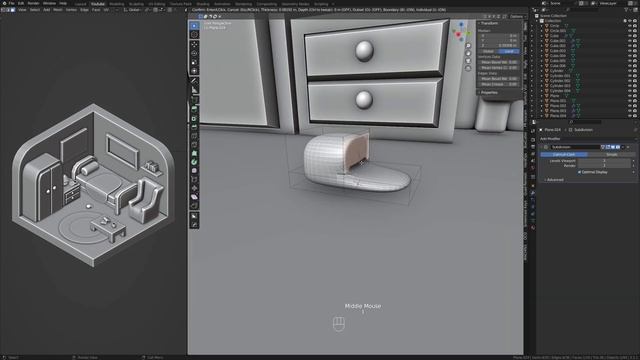Toggle Optimal Display checkbox
Image resolution: width=640 pixels, height=360 pixels.
click(579, 172)
